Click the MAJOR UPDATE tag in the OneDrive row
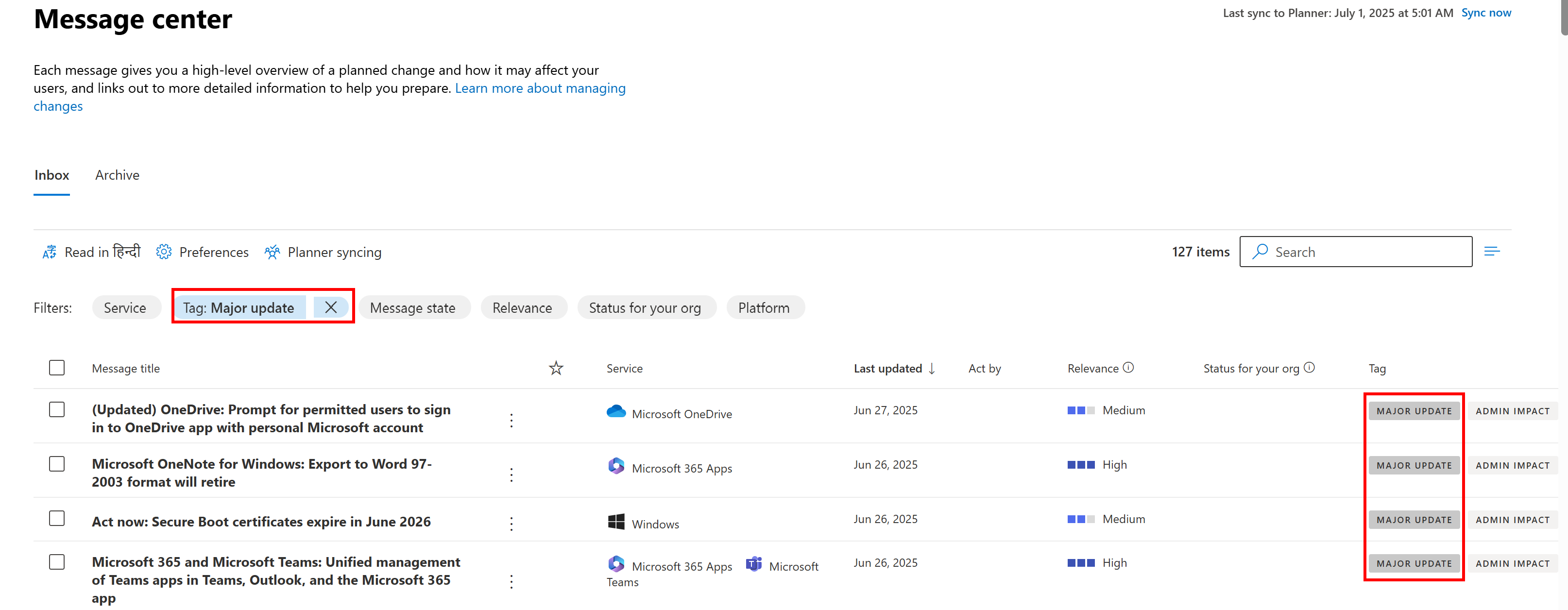Screen dimensions: 1568x610 pos(1414,411)
